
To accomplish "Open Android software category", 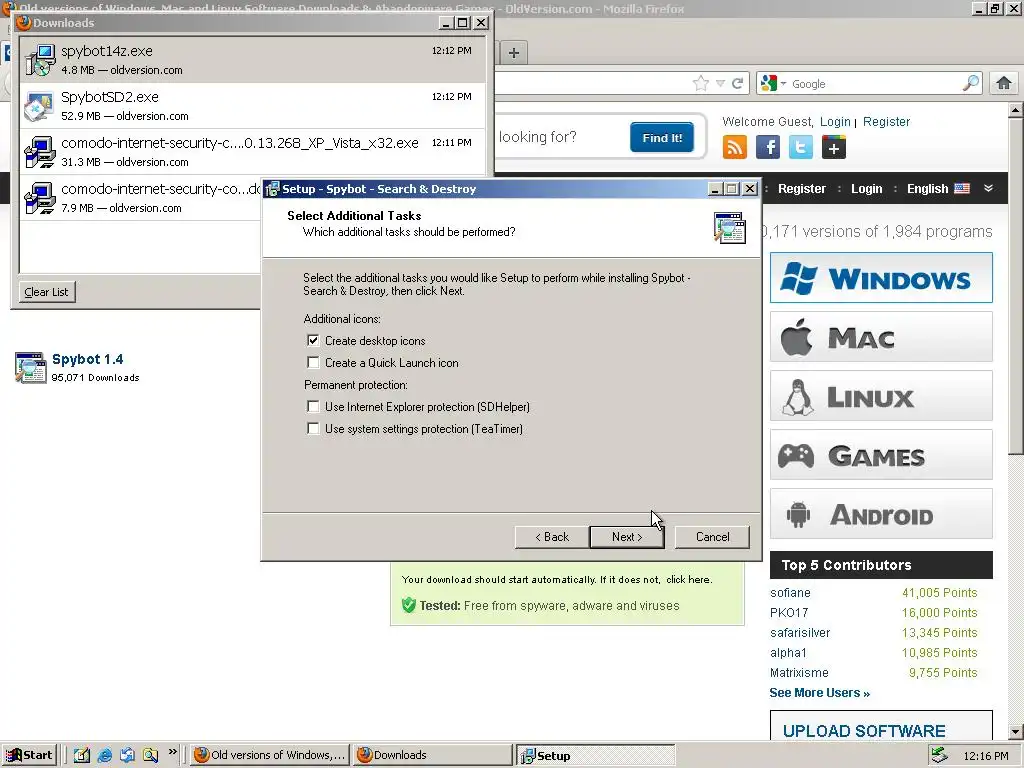I will tap(881, 514).
